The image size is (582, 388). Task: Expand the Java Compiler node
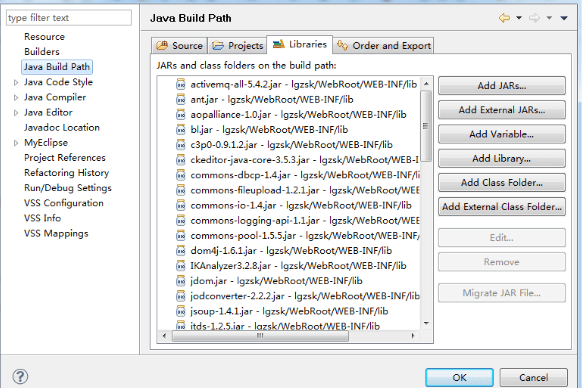pos(16,98)
